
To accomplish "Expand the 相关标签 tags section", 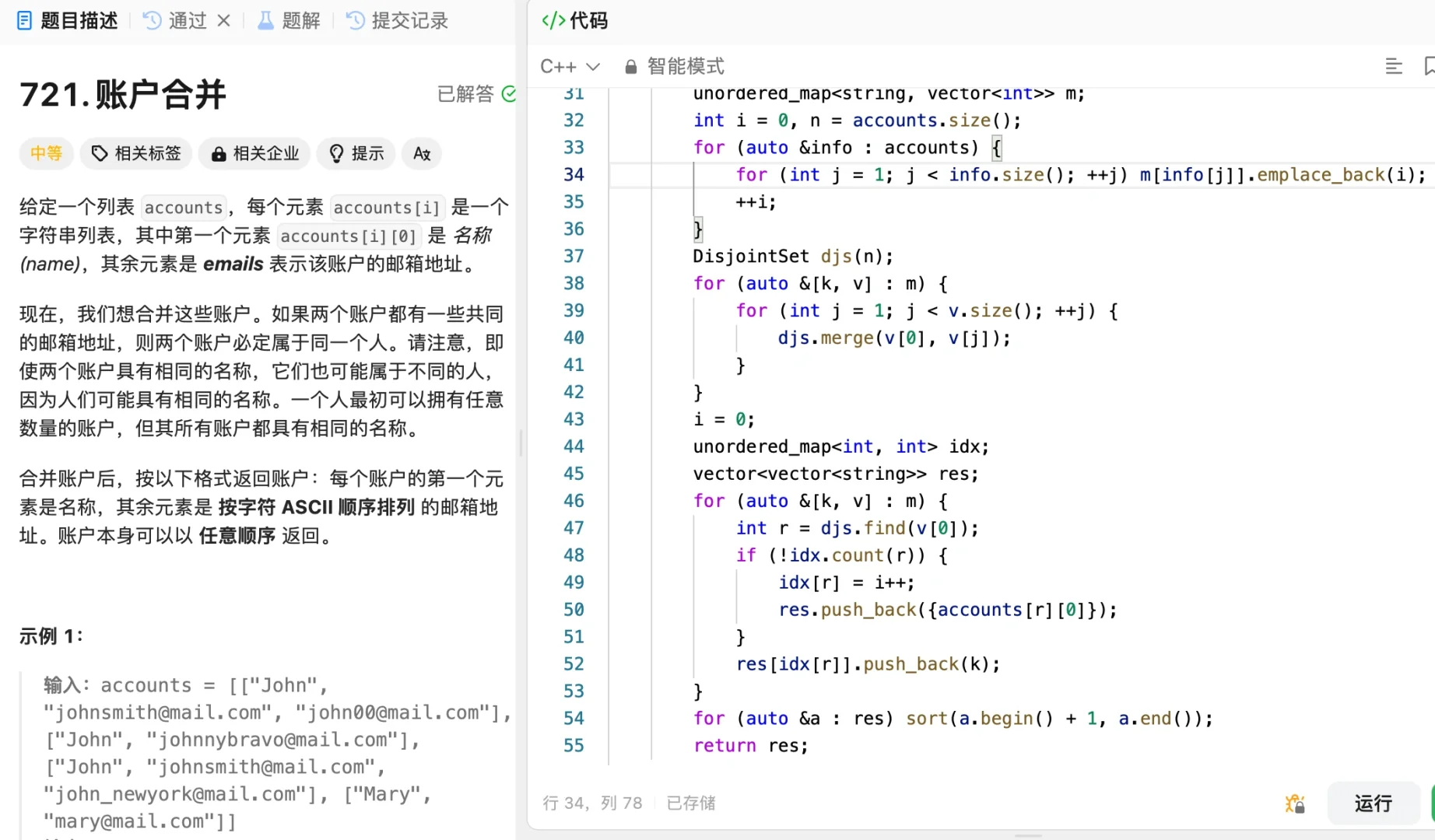I will click(136, 153).
